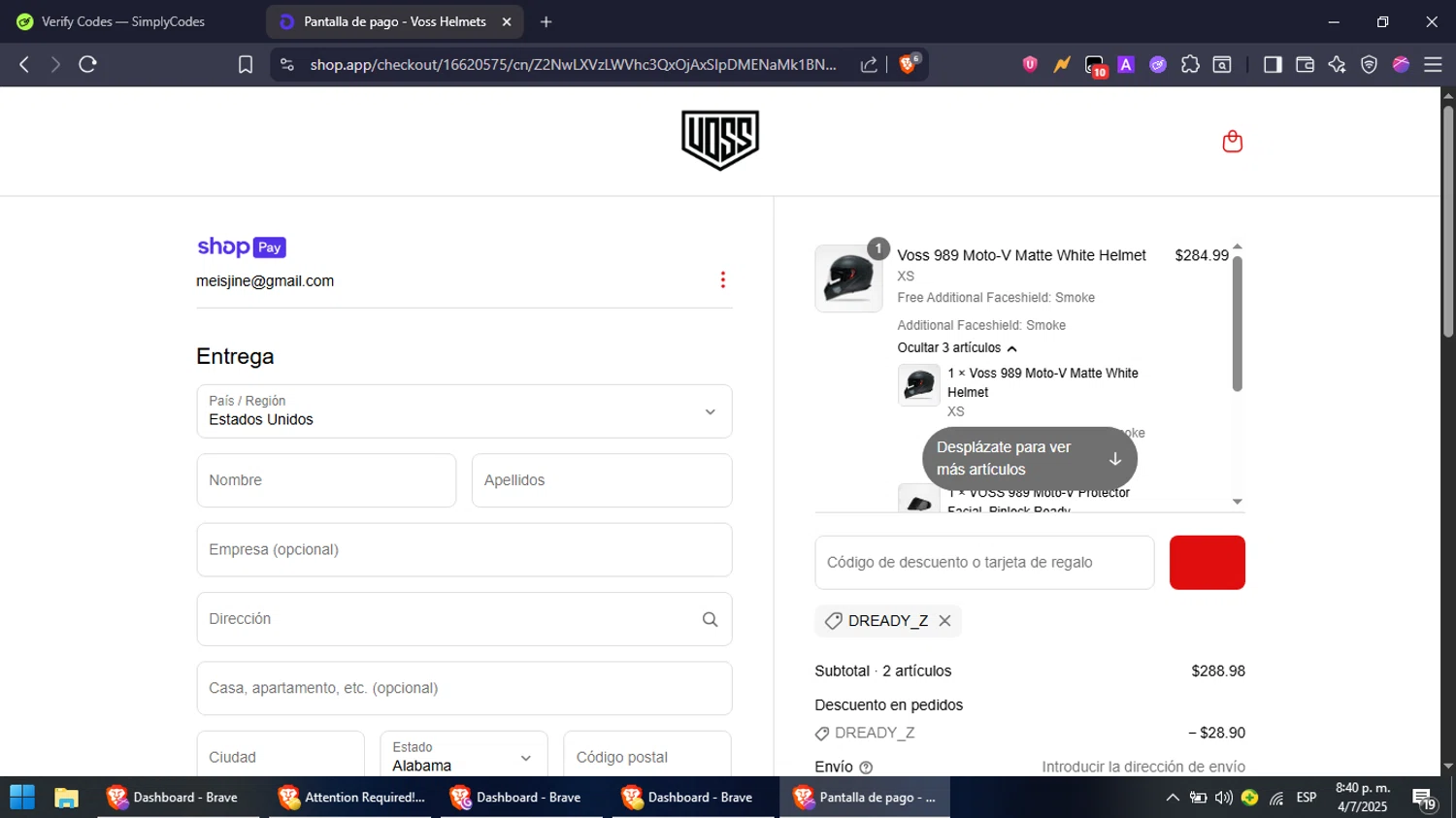Click the Nombre first name field
This screenshot has height=818, width=1456.
pos(326,480)
